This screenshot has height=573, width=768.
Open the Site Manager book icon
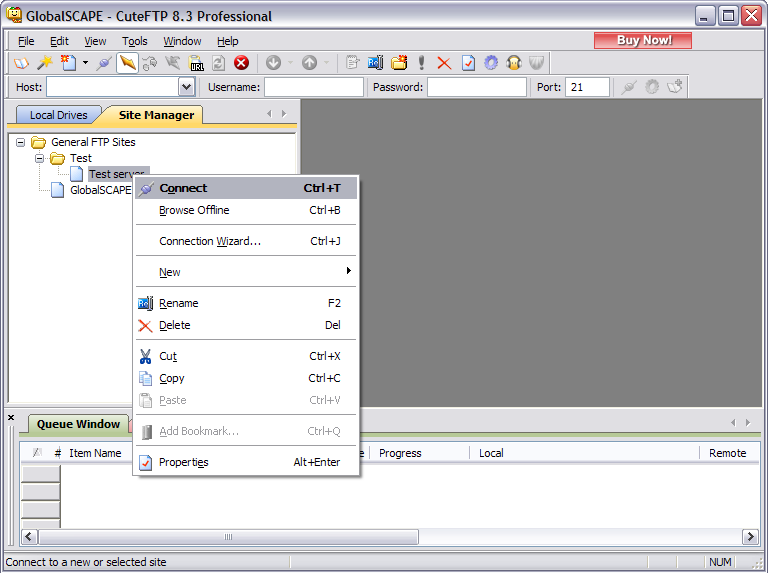click(21, 63)
